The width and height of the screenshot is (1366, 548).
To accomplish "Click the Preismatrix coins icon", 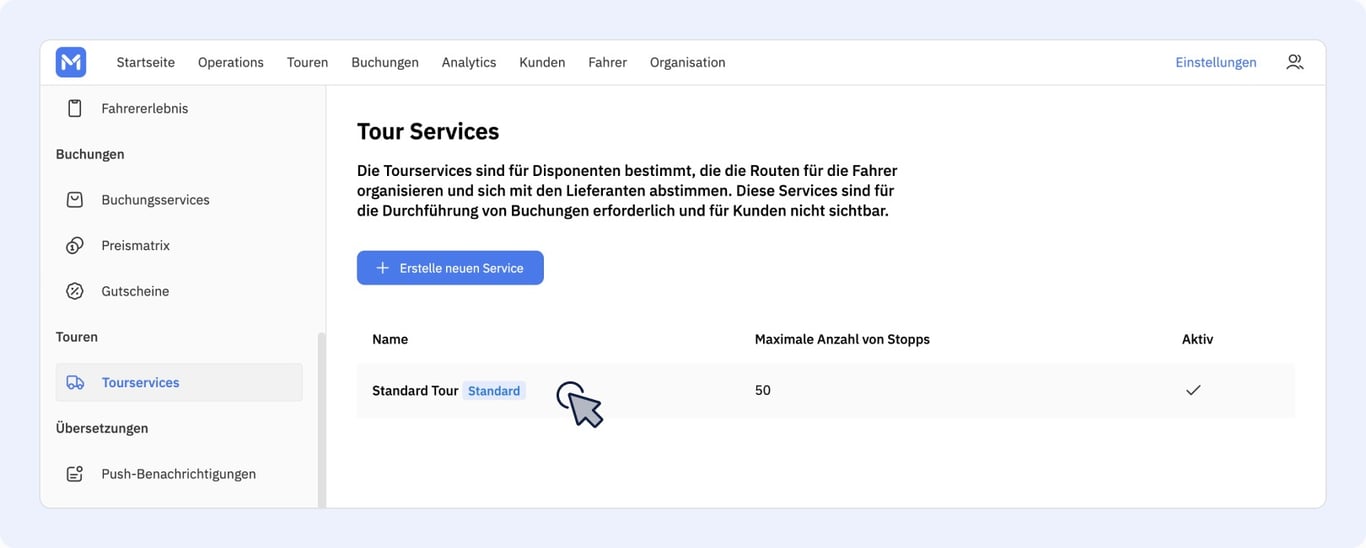I will coord(75,246).
